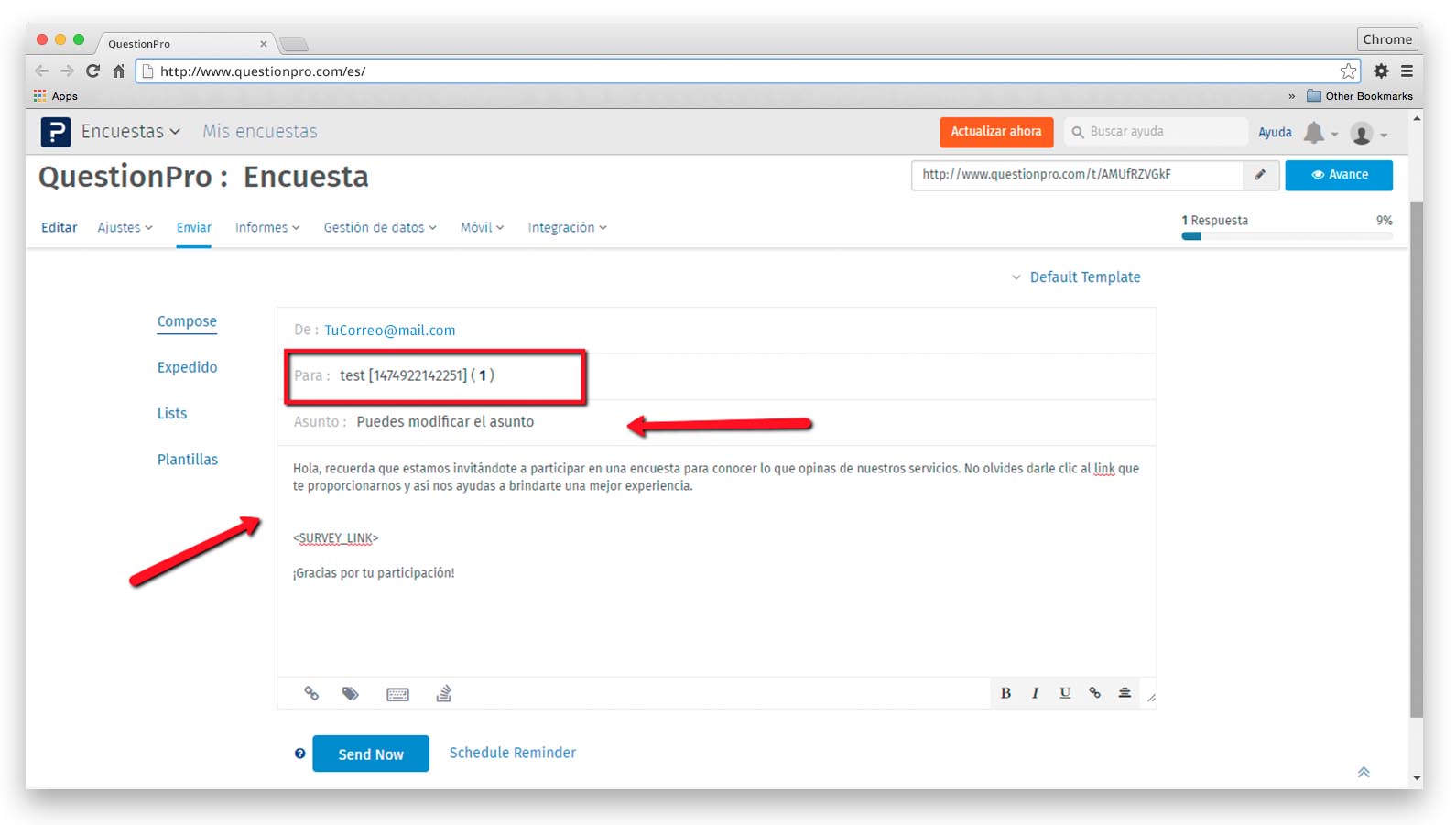Select the Enviar tab
The image size is (1456, 825).
pos(194,227)
